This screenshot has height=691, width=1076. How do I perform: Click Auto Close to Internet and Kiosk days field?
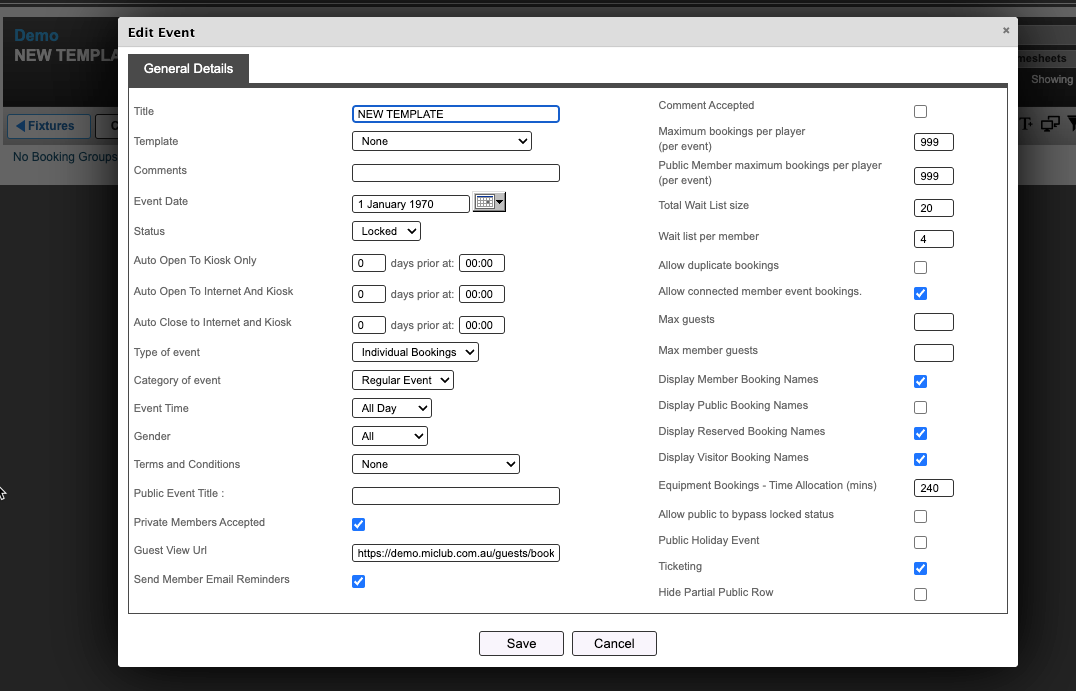(x=369, y=325)
